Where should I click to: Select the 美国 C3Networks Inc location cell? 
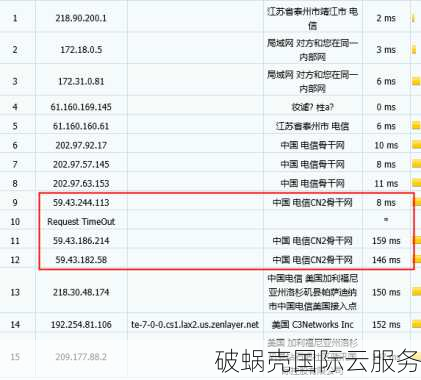pyautogui.click(x=312, y=324)
